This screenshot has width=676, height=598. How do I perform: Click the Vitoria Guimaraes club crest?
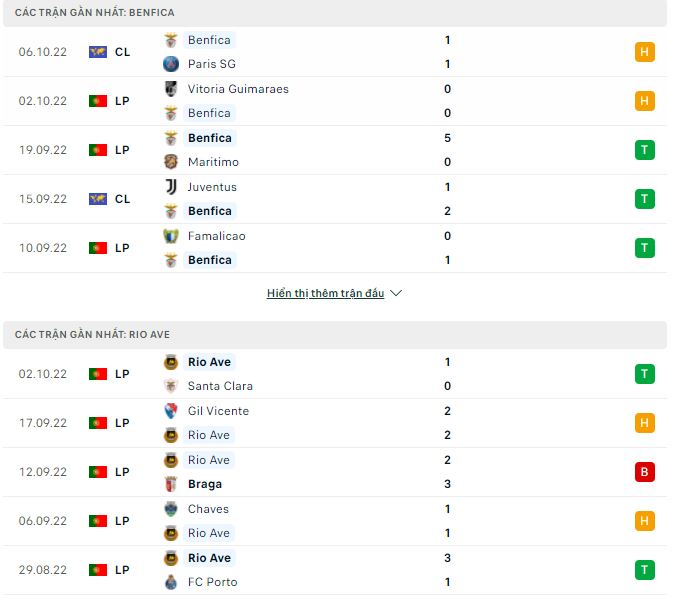pos(171,89)
